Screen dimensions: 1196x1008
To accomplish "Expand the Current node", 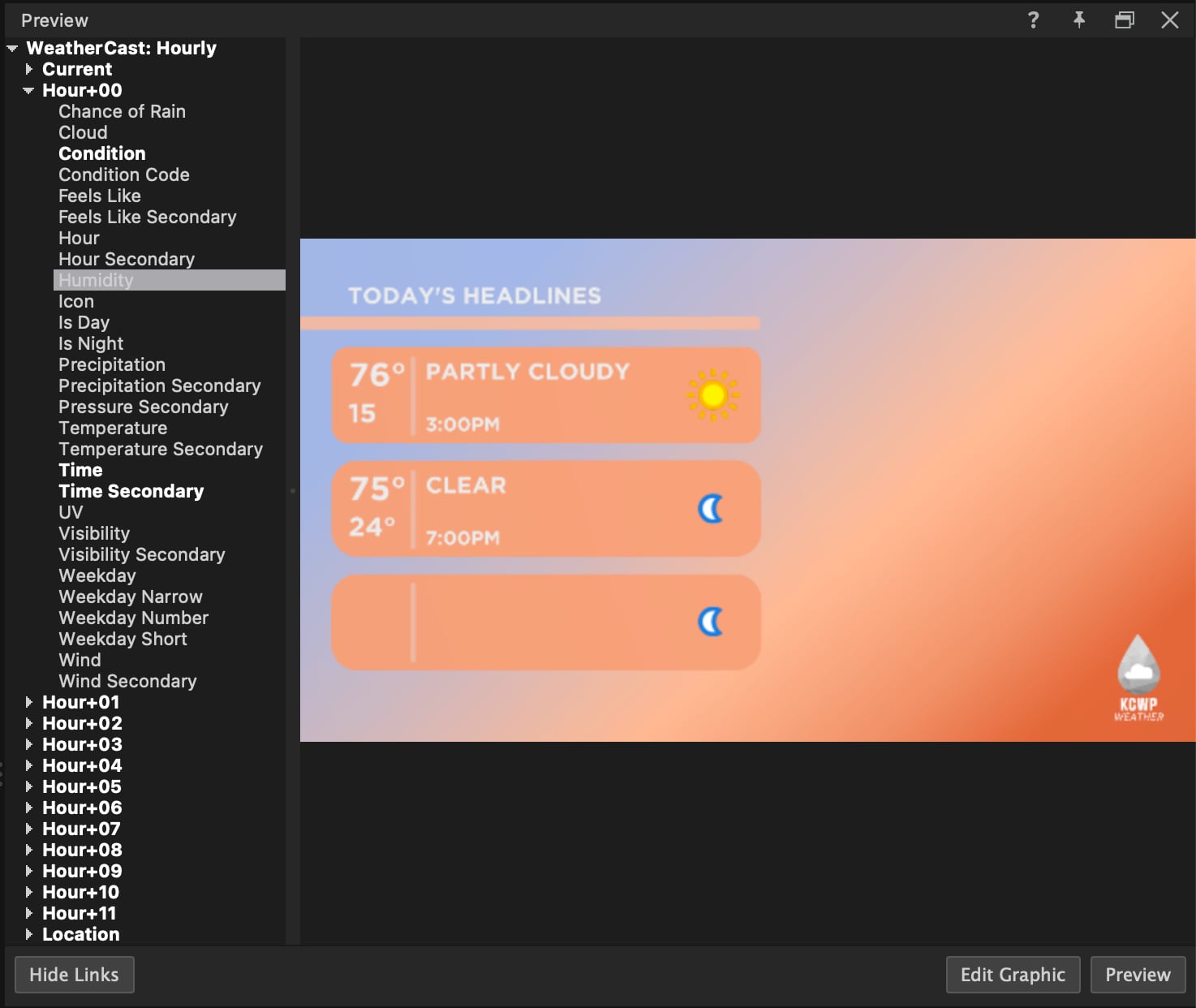I will click(29, 70).
